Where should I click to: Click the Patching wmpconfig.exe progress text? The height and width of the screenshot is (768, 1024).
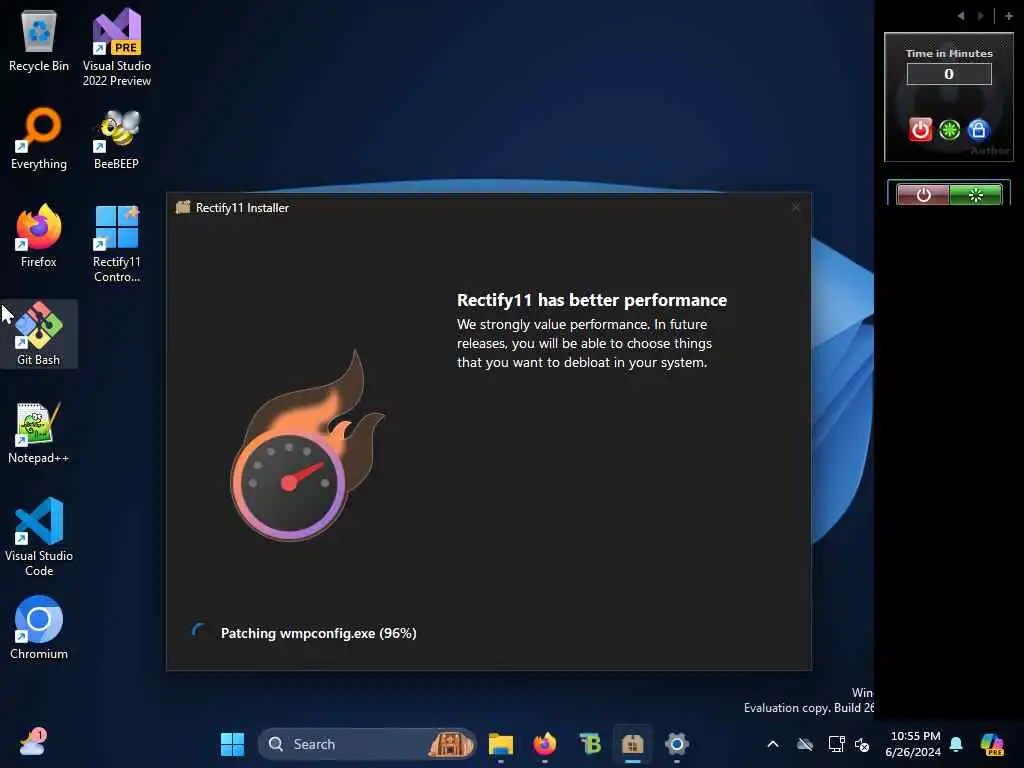(319, 633)
